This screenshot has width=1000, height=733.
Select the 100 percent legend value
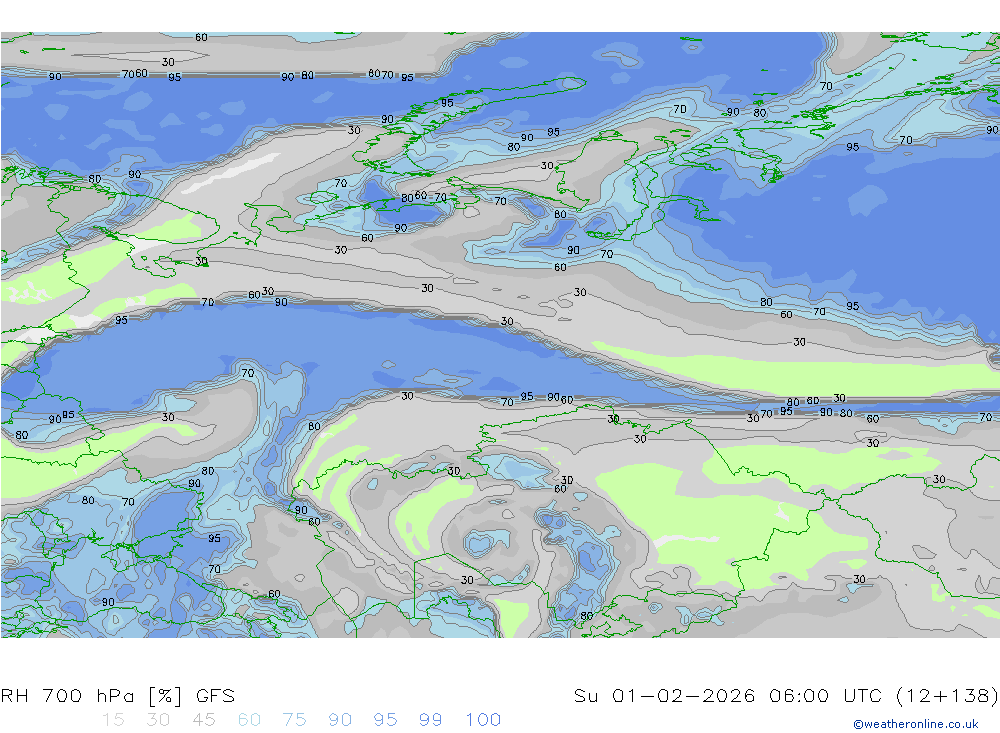pos(483,720)
